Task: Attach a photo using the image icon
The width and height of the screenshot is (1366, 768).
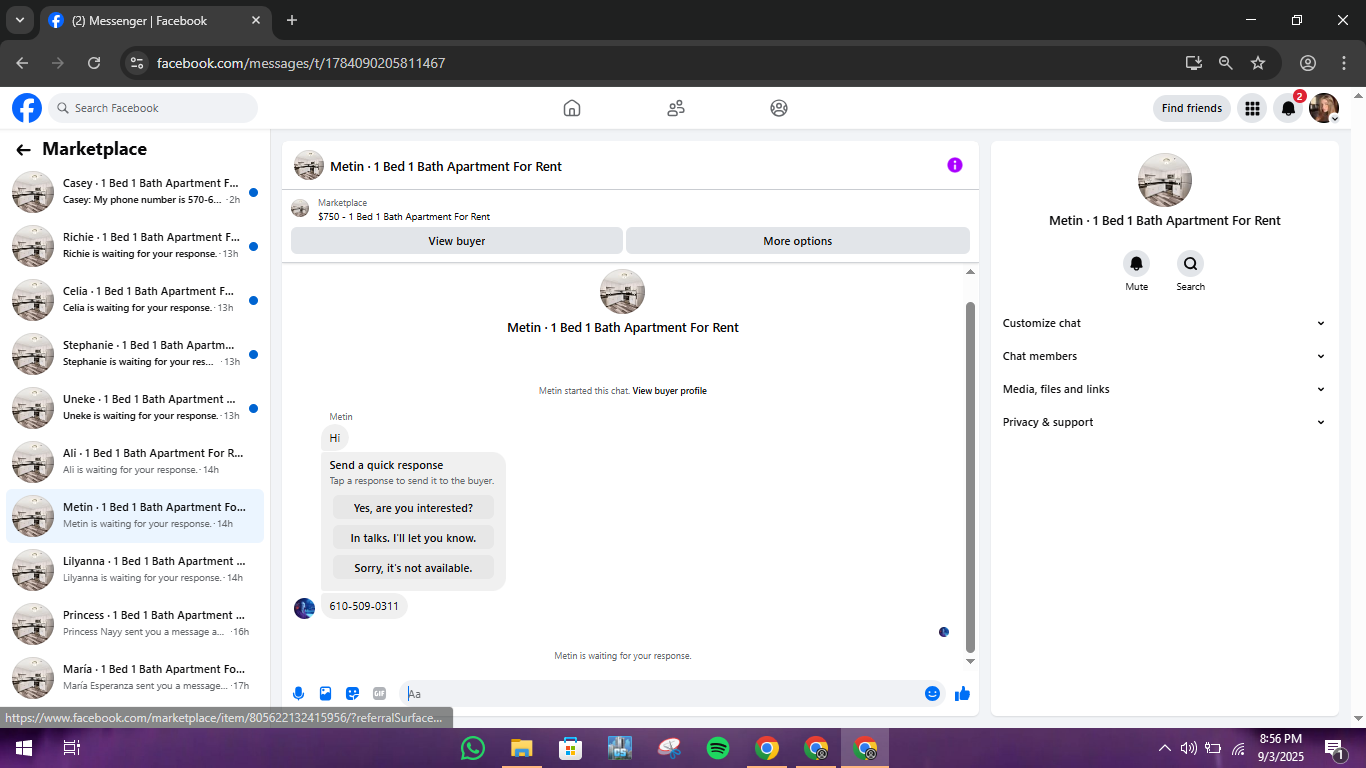Action: point(325,693)
